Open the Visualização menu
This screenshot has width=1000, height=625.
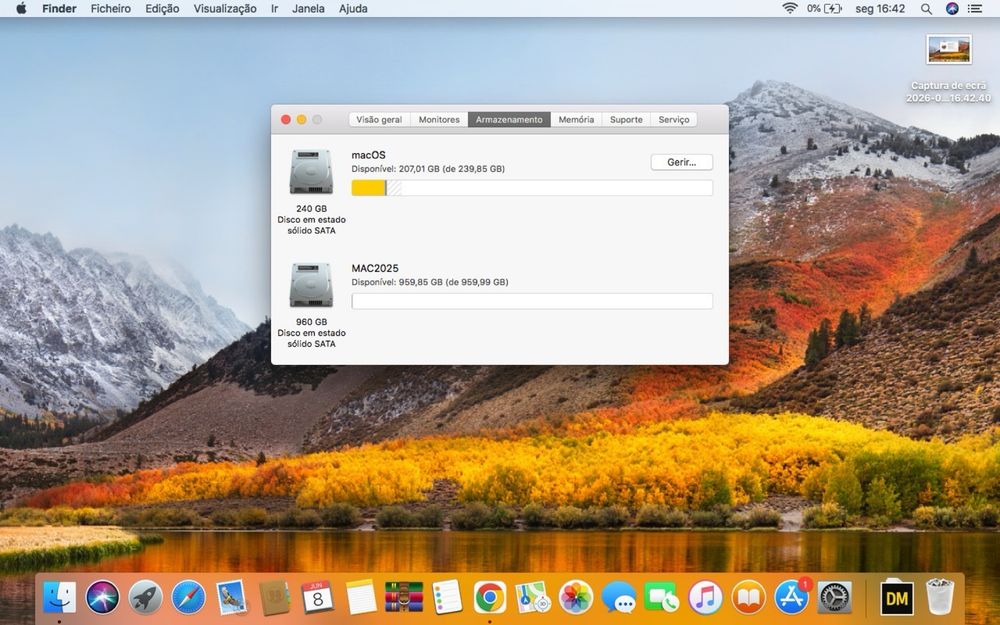tap(225, 8)
